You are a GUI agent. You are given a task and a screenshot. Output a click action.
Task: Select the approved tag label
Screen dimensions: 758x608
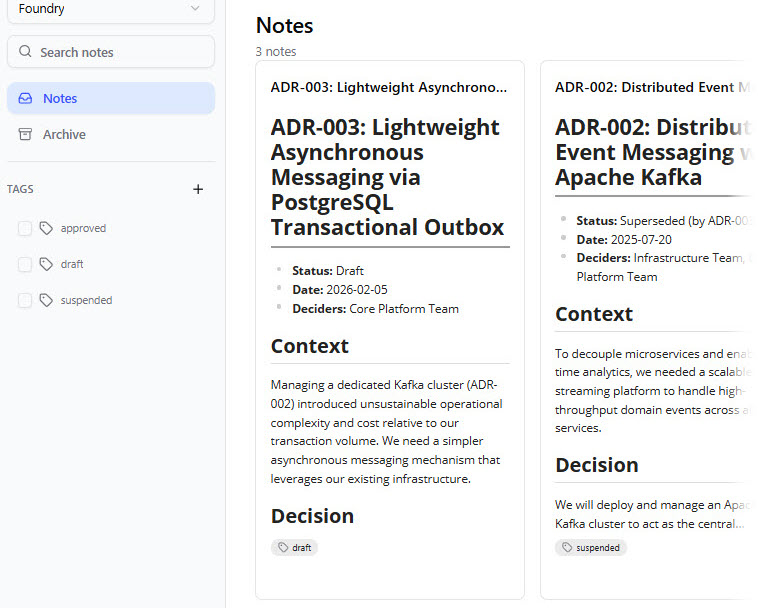83,228
